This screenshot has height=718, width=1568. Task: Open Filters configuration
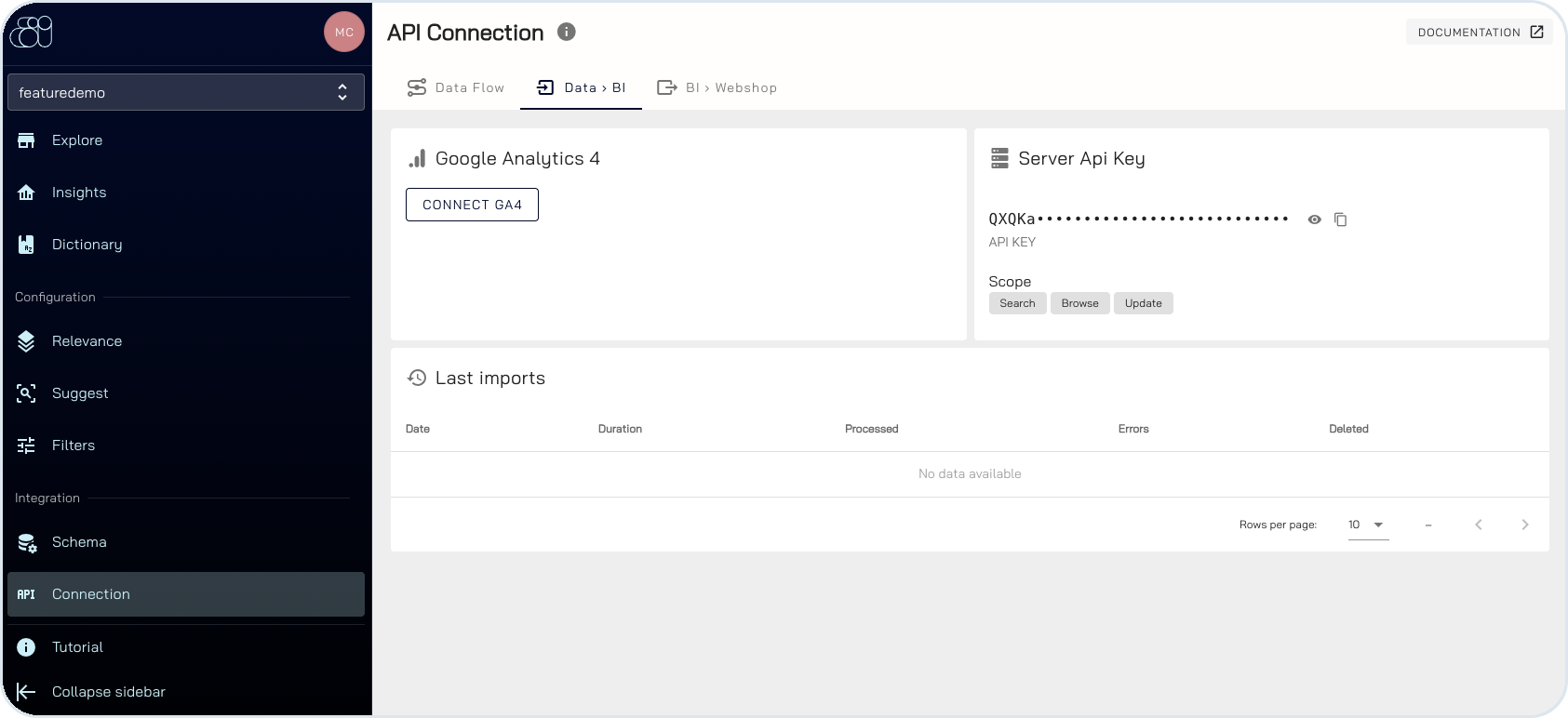tap(186, 445)
